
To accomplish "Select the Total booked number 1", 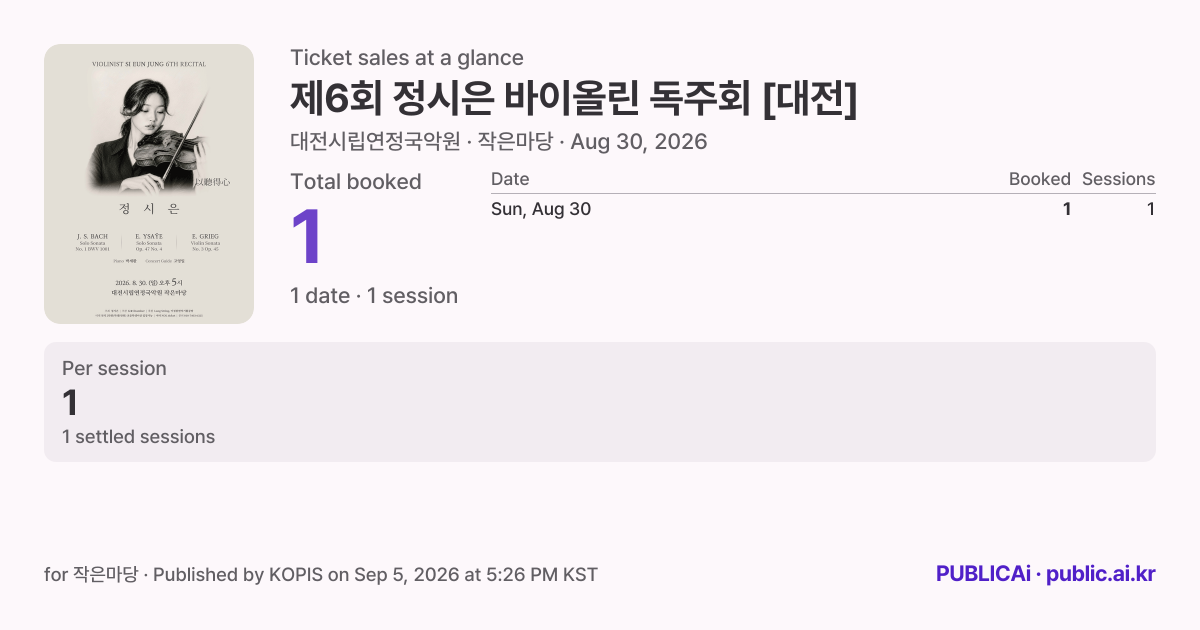I will tap(307, 238).
